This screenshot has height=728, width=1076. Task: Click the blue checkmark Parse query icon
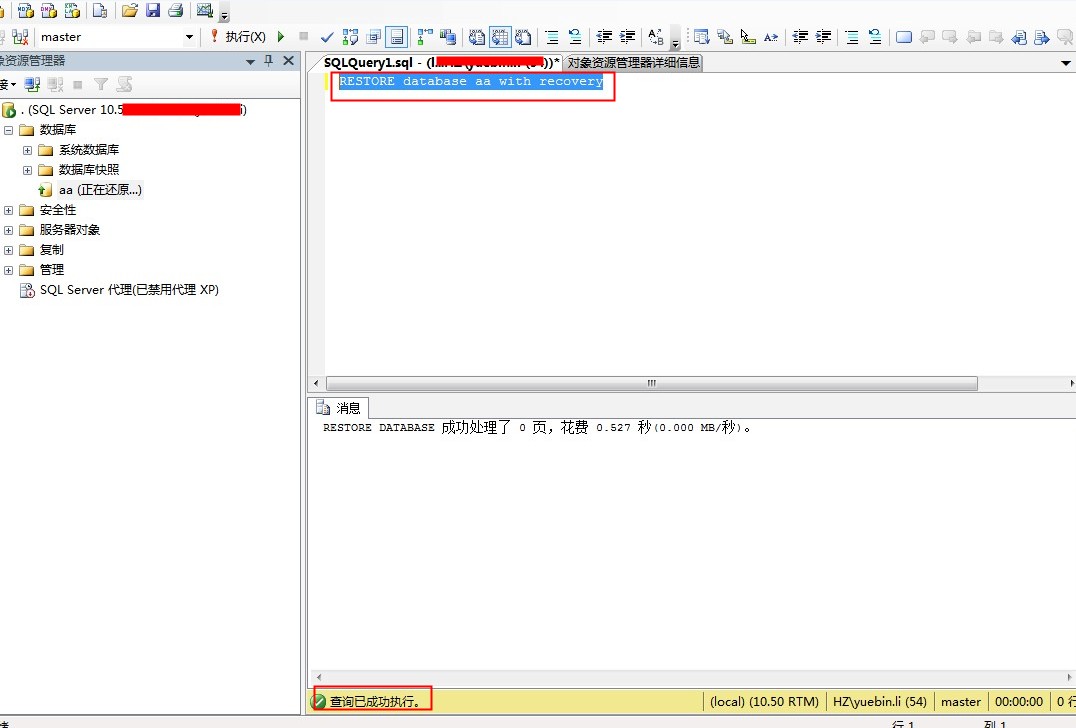click(x=326, y=37)
